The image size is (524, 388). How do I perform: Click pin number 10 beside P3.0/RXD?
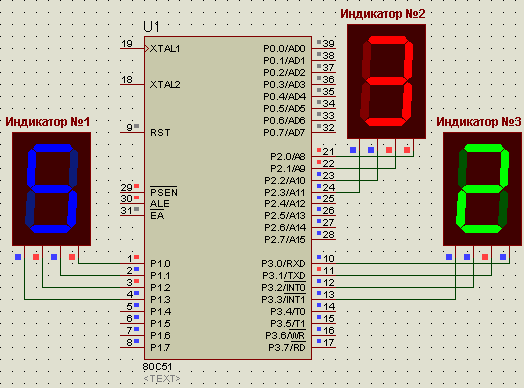click(329, 259)
